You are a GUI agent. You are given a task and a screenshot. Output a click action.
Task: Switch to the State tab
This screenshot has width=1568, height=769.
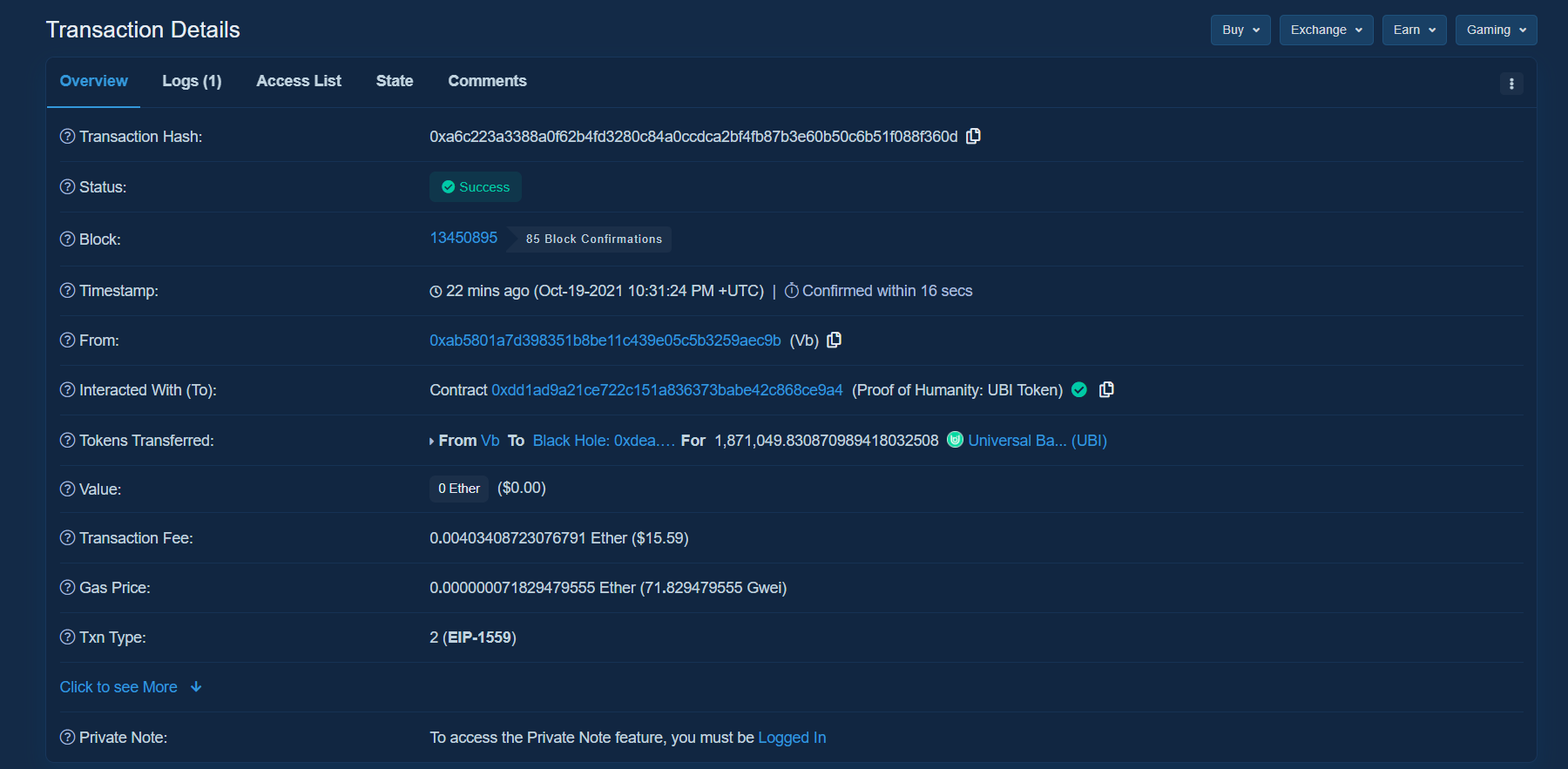[x=395, y=81]
